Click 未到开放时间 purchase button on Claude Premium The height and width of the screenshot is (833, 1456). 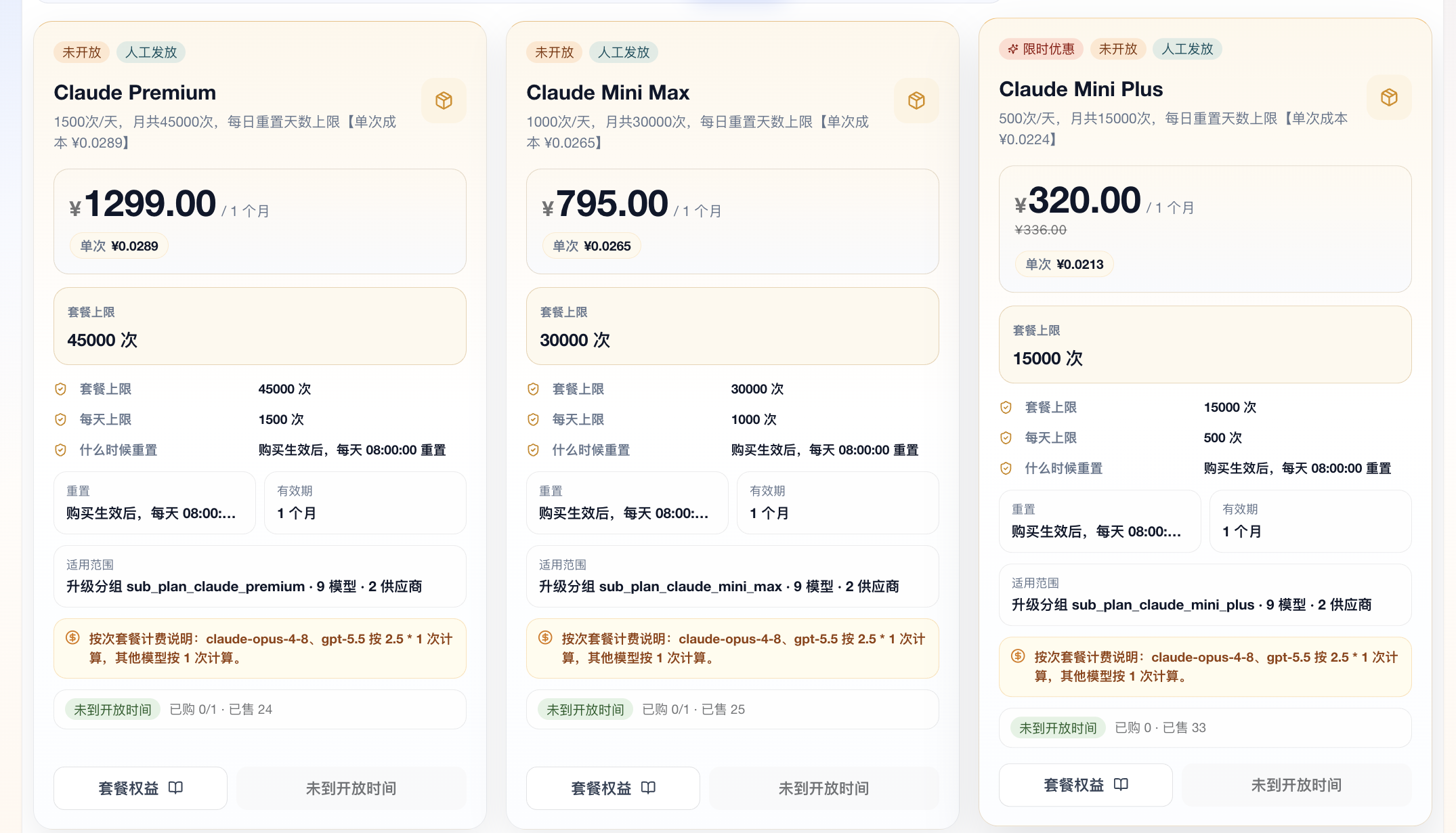[x=351, y=788]
